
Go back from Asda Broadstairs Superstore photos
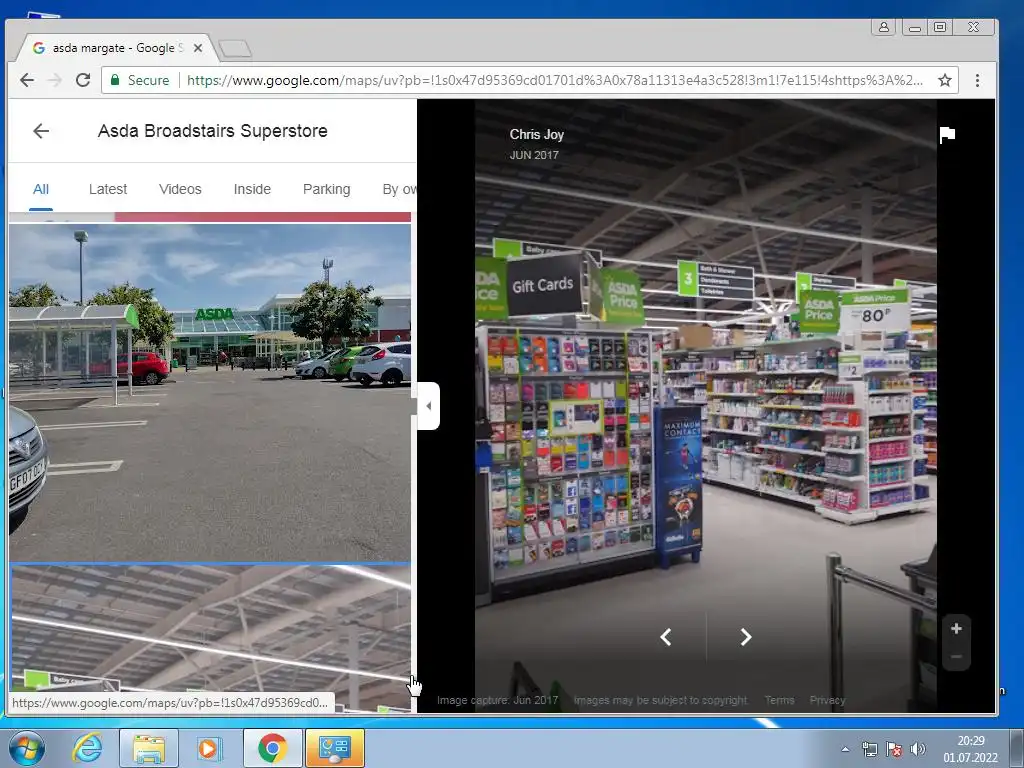coord(41,131)
